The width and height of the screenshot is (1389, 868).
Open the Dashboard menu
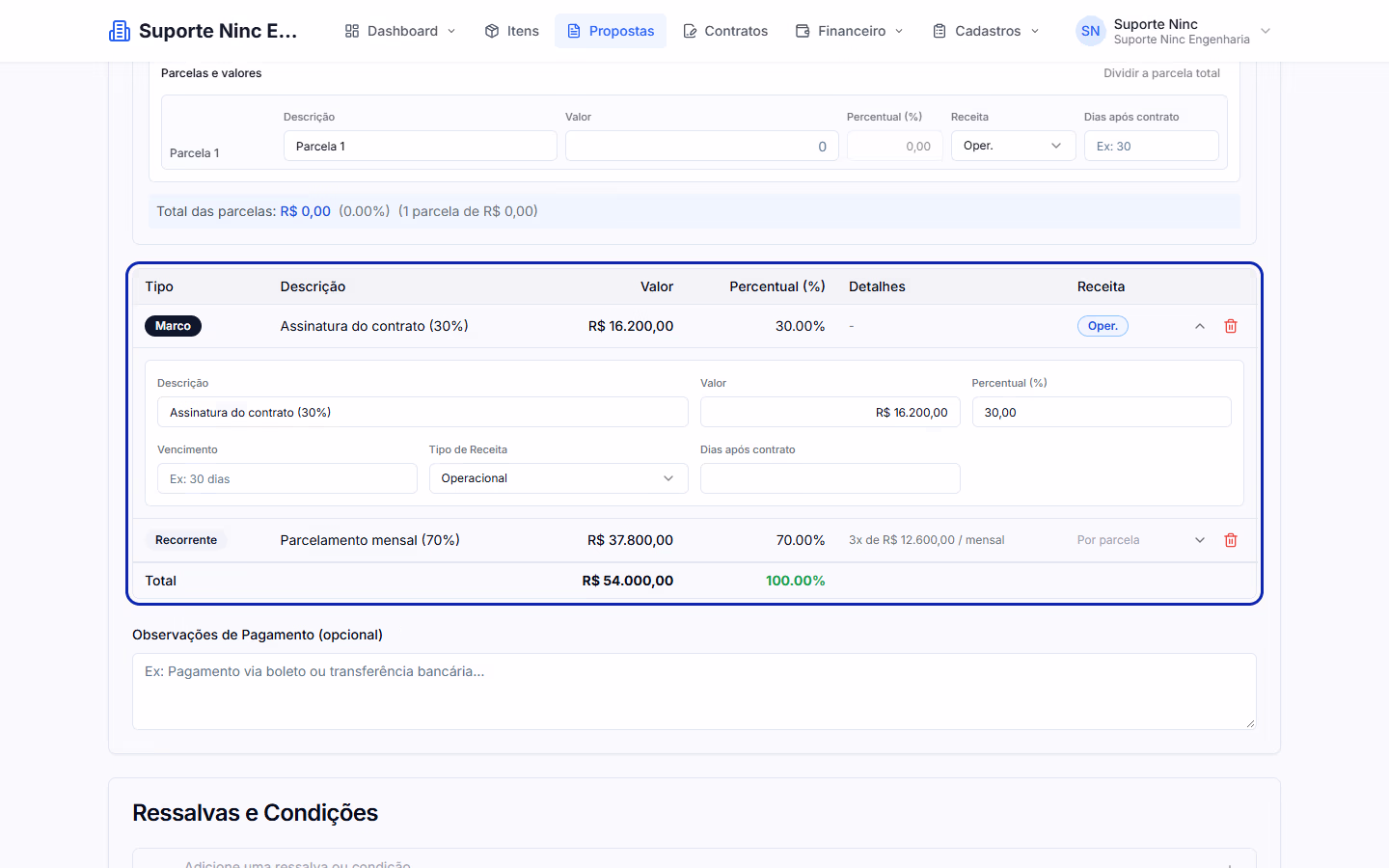[400, 31]
